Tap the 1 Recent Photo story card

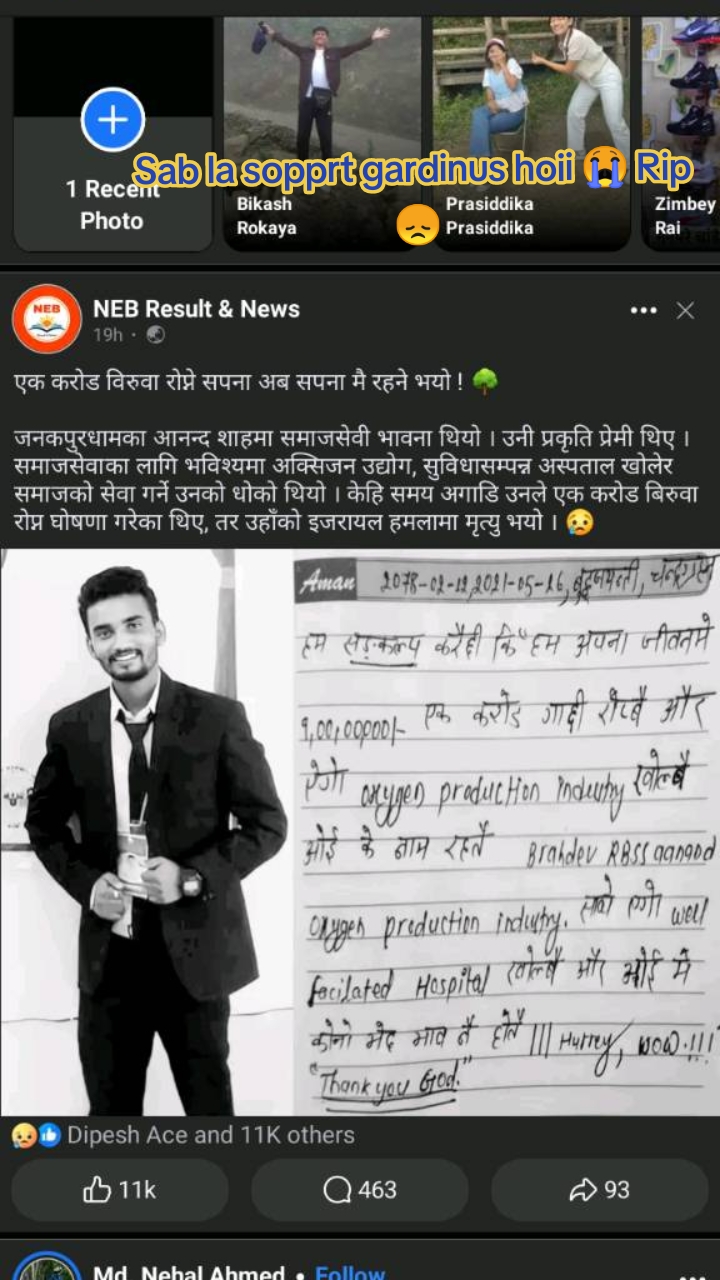pos(113,133)
